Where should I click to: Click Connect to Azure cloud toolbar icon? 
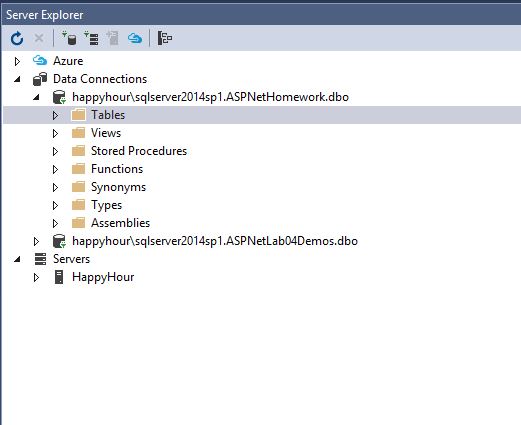(135, 38)
